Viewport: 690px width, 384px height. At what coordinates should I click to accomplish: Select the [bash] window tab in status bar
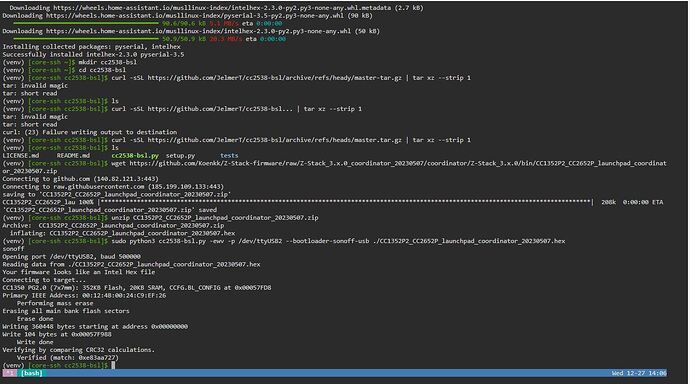coord(32,373)
